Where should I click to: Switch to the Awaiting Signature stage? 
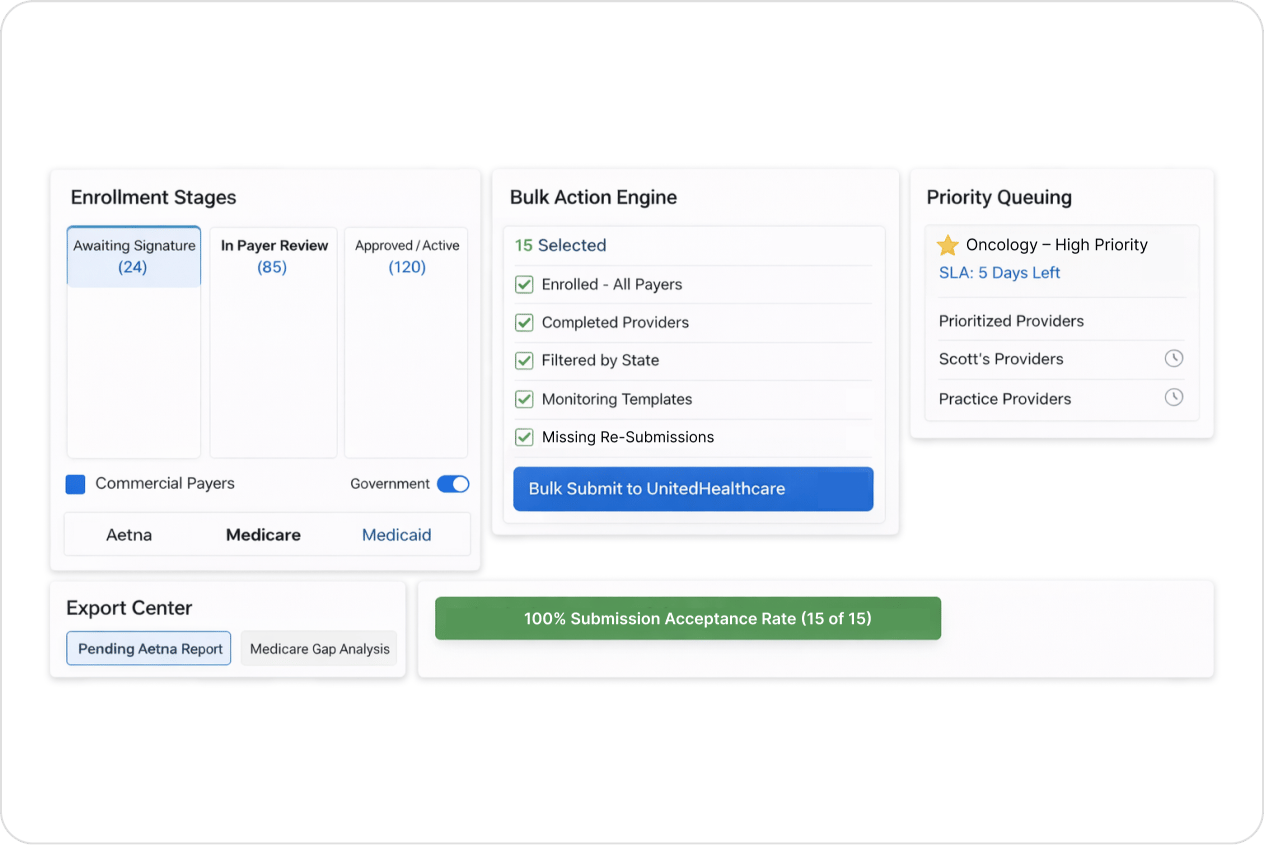pyautogui.click(x=133, y=256)
